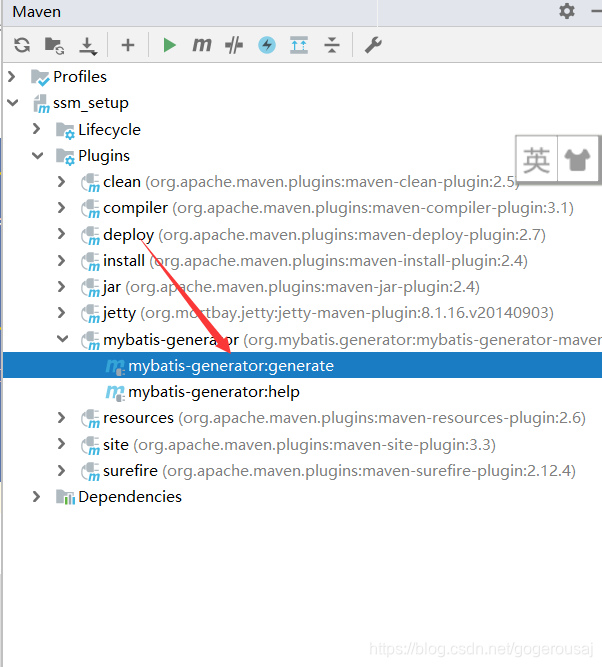The width and height of the screenshot is (602, 667).
Task: Click the jetty plugin icon
Action: click(90, 314)
